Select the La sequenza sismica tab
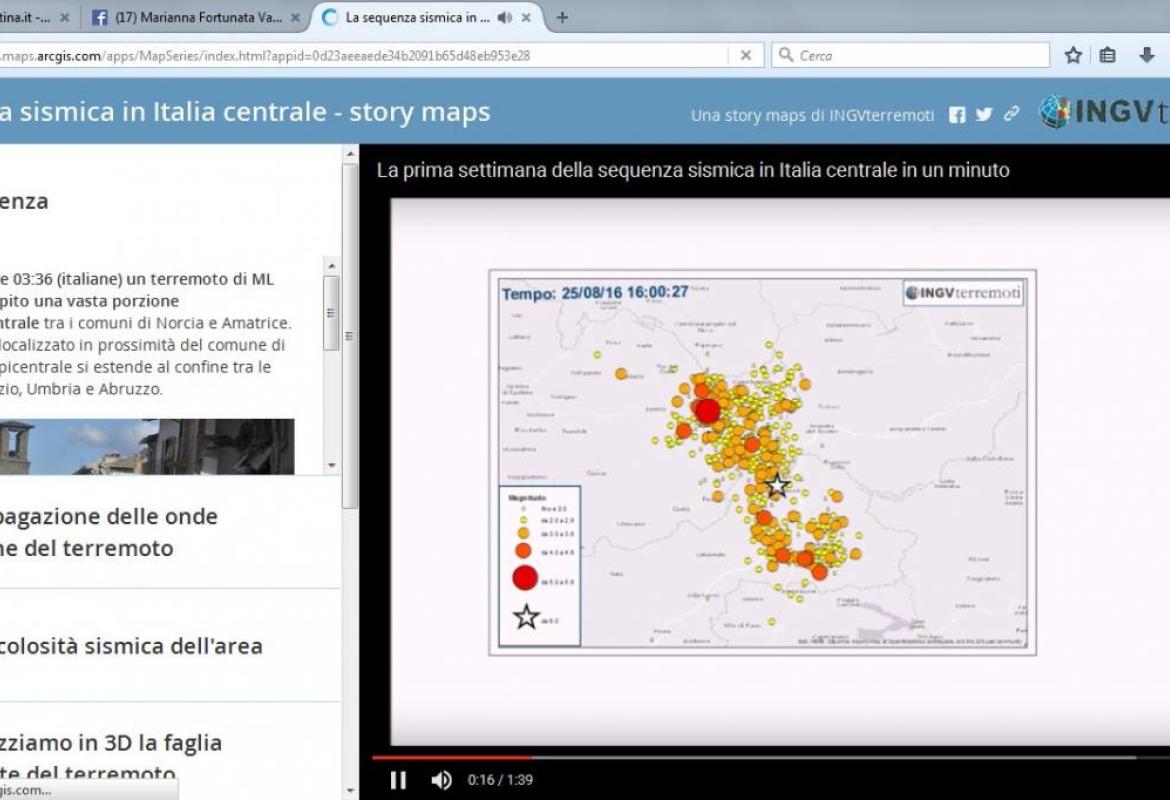 tap(418, 17)
